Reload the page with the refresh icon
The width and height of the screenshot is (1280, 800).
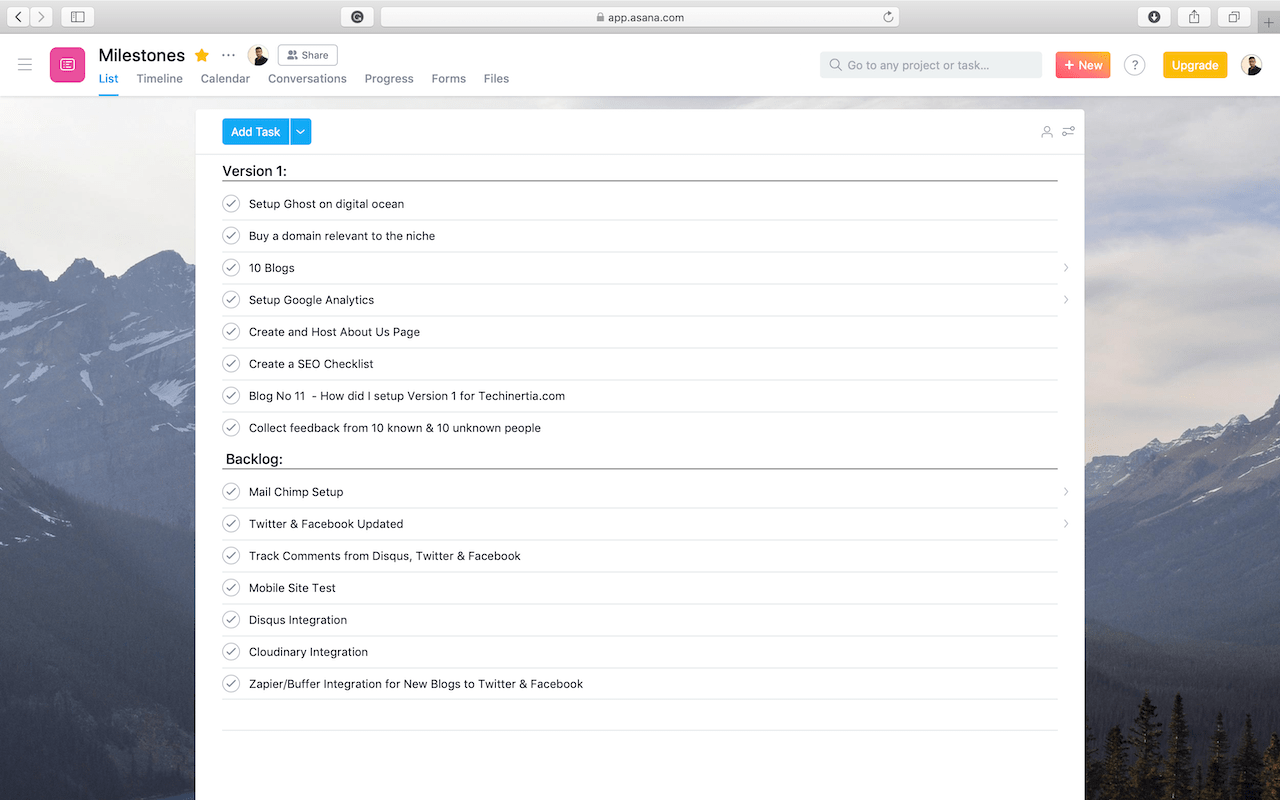point(888,17)
